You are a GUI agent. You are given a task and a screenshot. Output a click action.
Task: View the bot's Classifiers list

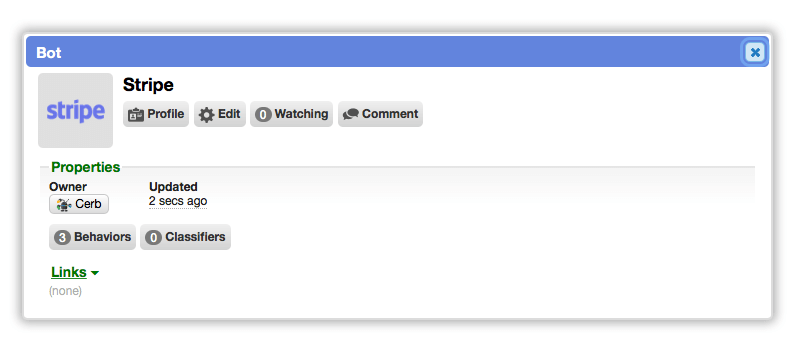(185, 237)
